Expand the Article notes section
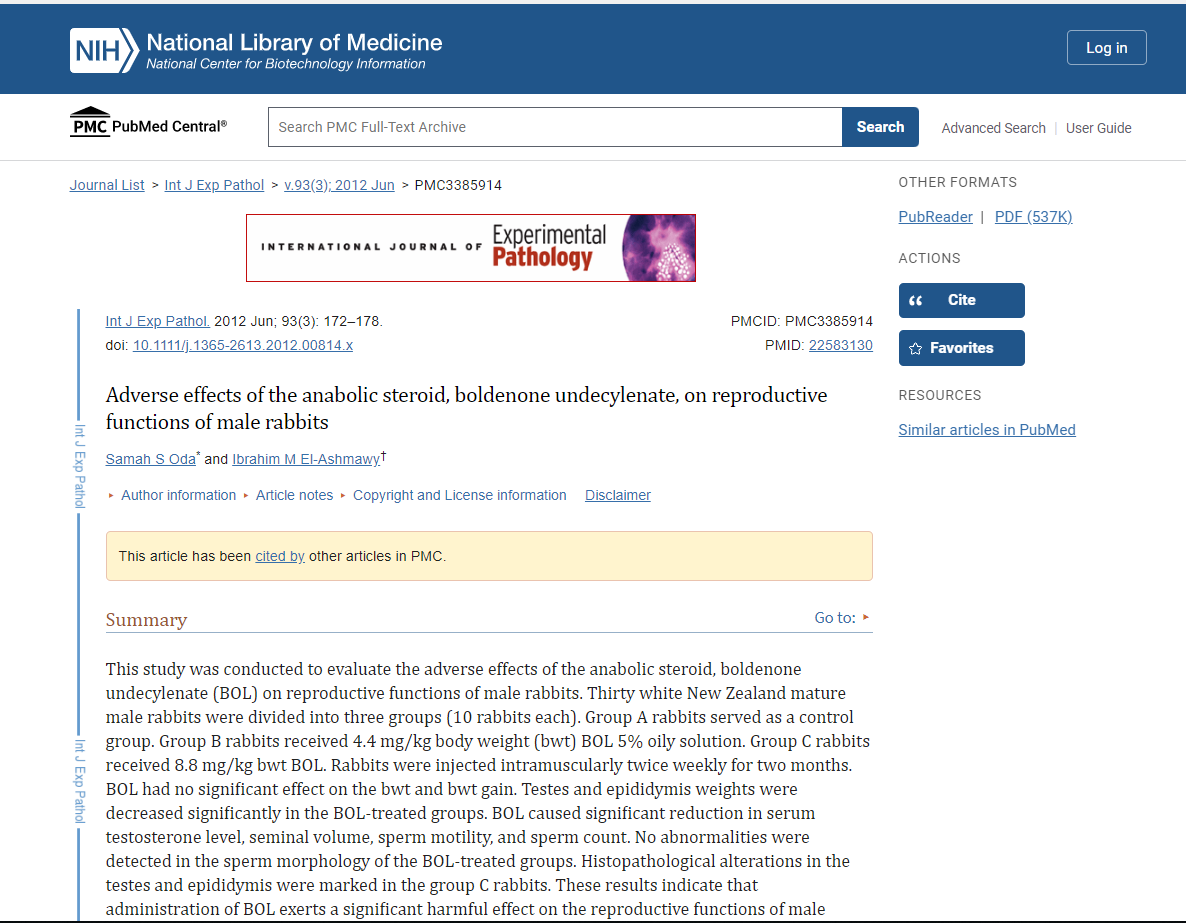Screen dimensions: 1186x923 point(294,495)
